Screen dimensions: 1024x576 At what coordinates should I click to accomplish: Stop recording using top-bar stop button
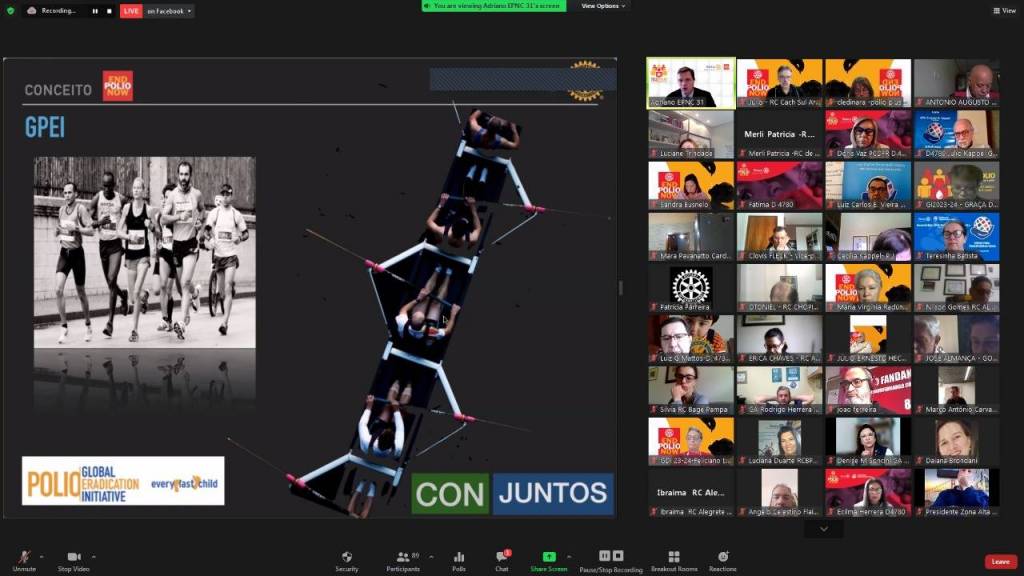click(108, 11)
